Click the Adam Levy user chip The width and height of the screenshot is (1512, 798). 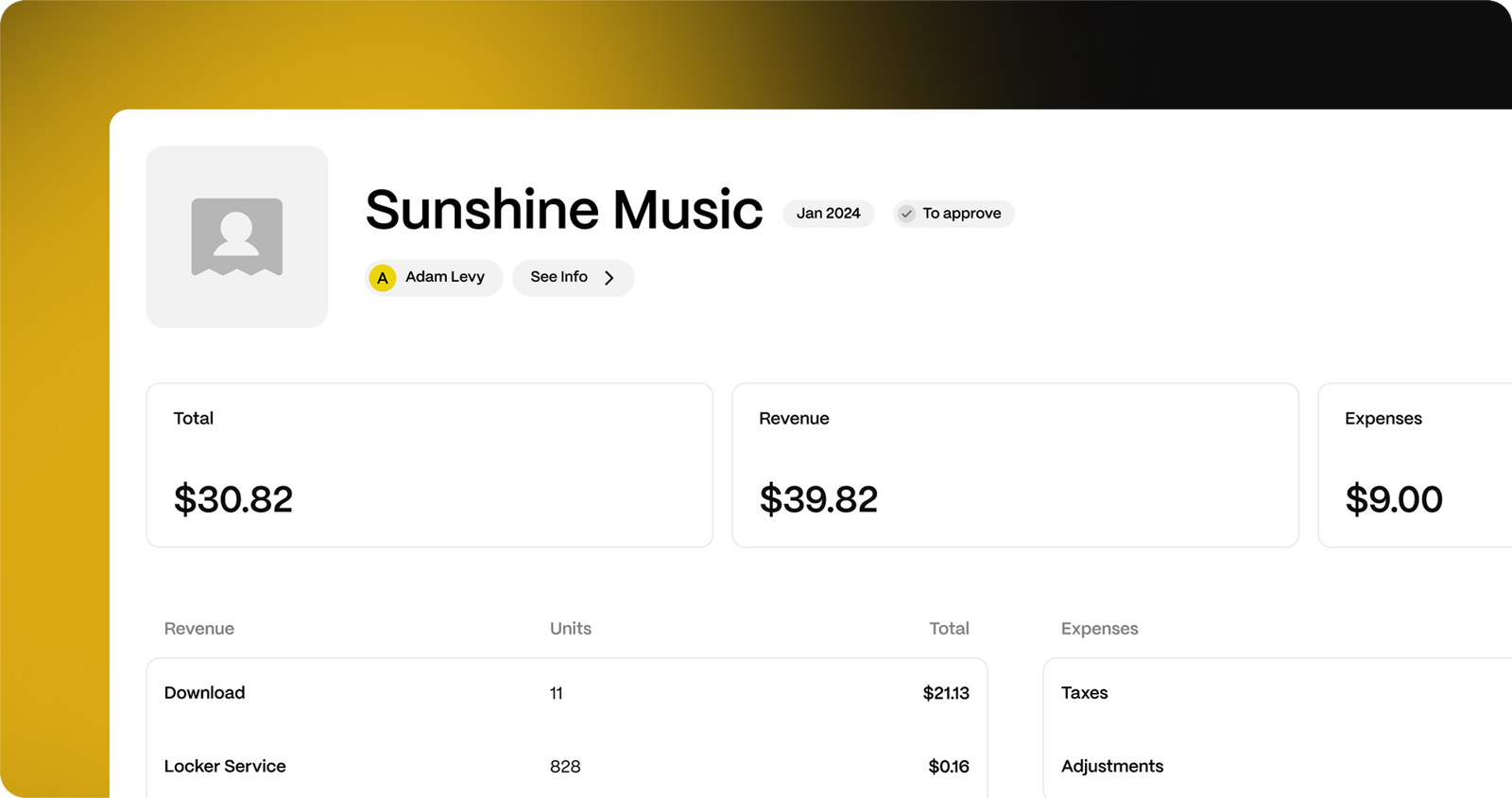pyautogui.click(x=434, y=278)
